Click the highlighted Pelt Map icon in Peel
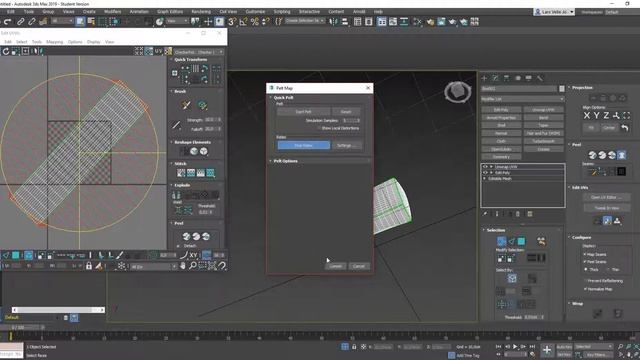640x360 pixels. pos(622,155)
